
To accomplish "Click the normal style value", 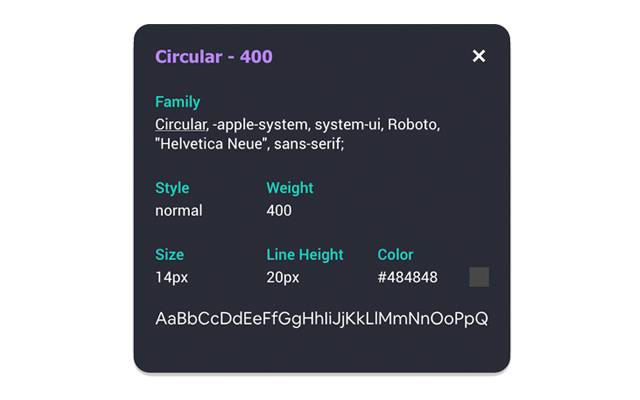I will tap(178, 211).
